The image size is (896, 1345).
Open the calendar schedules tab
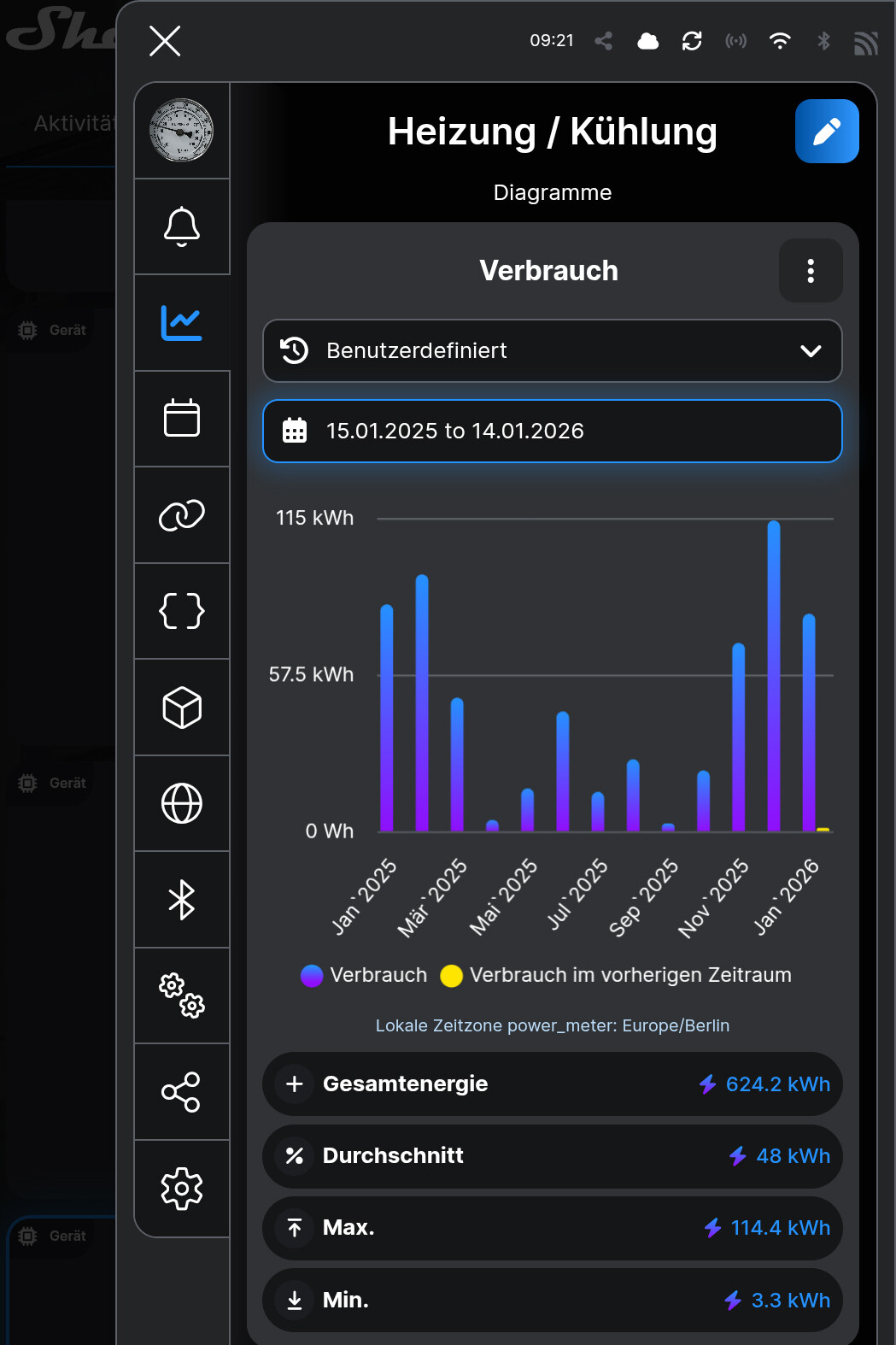tap(182, 419)
